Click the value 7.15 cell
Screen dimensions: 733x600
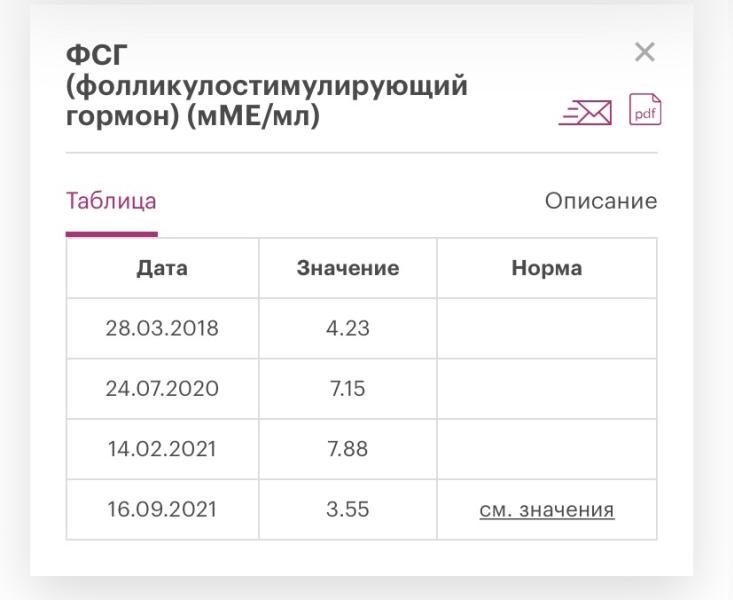[x=348, y=389]
